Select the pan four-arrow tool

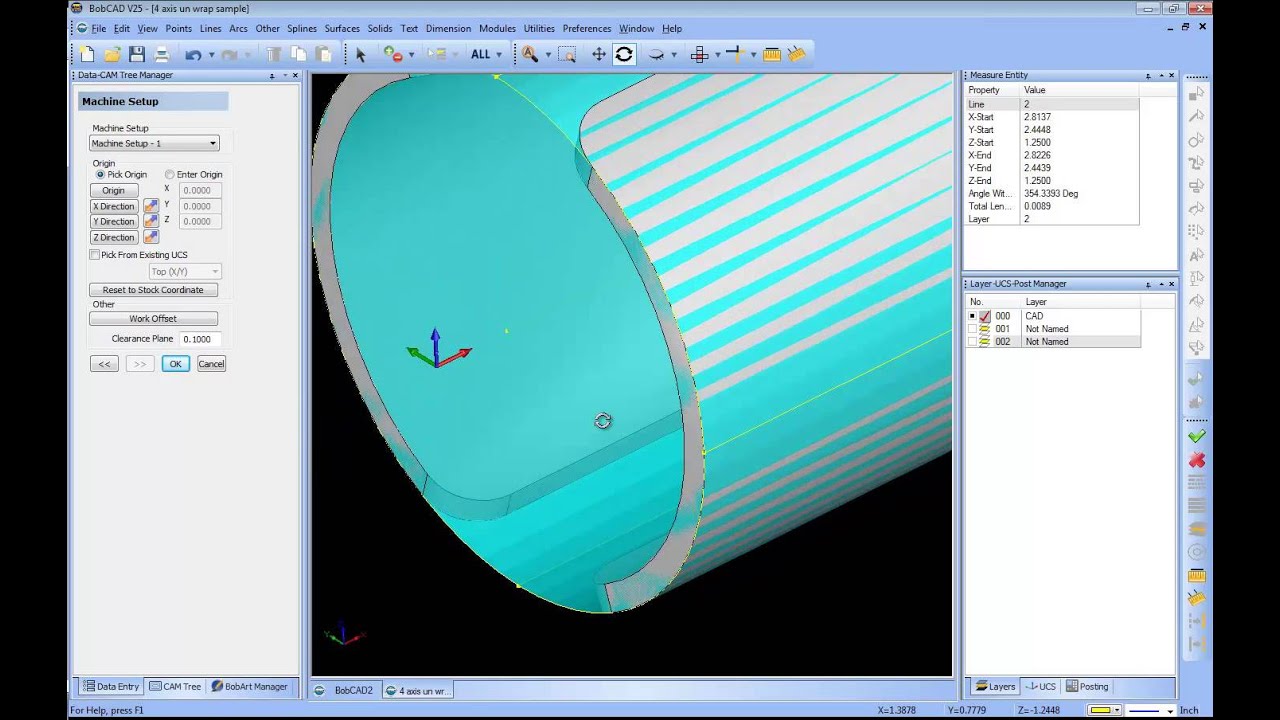pyautogui.click(x=599, y=54)
